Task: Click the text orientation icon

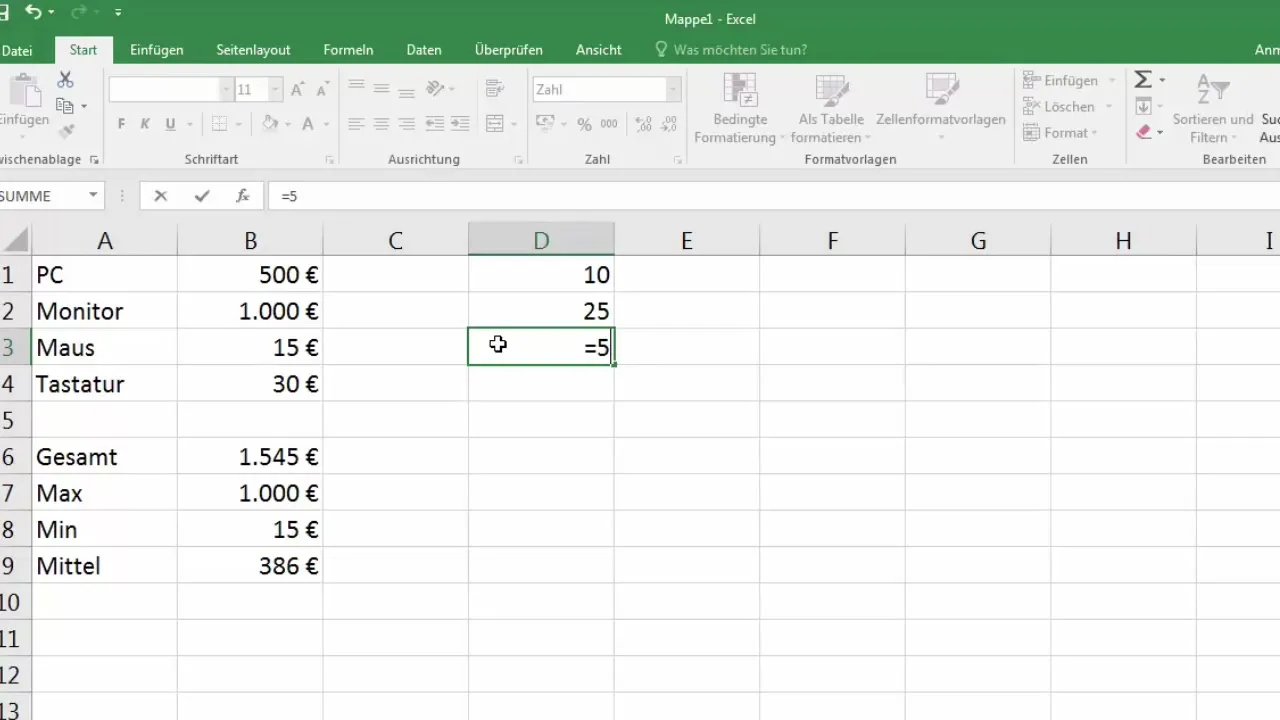Action: 435,89
